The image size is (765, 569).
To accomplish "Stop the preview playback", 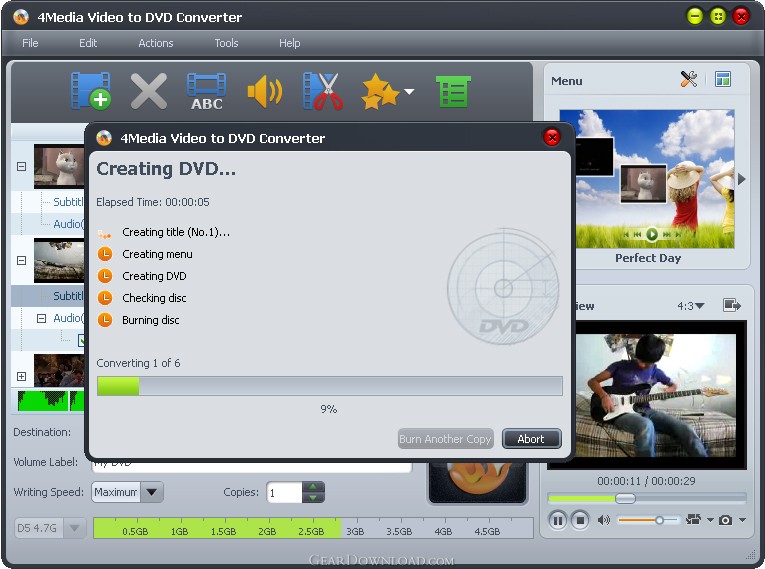I will 580,520.
